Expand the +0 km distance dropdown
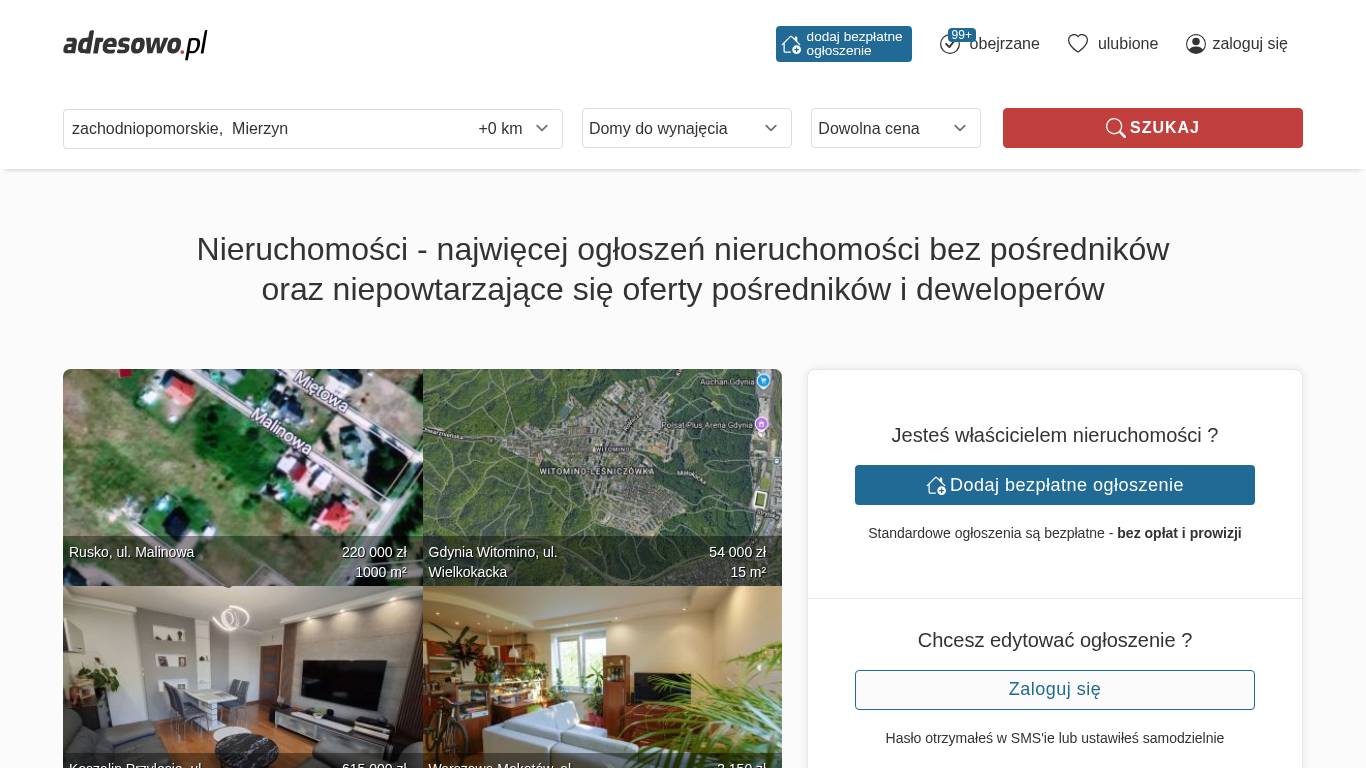This screenshot has width=1366, height=768. click(x=514, y=129)
